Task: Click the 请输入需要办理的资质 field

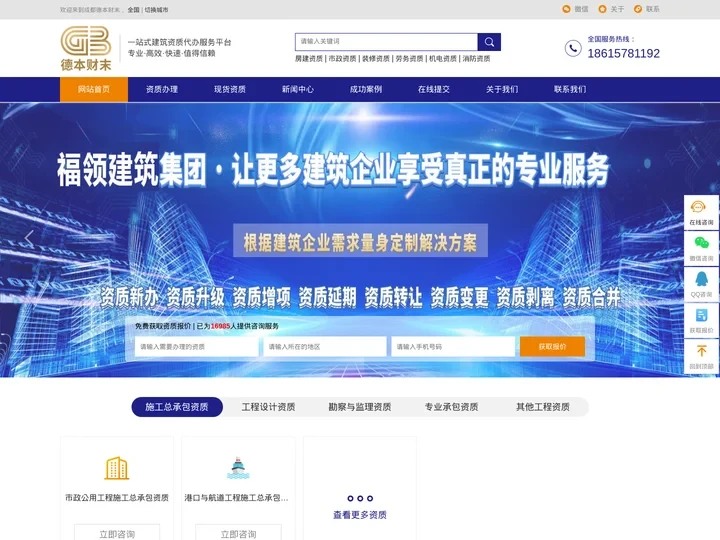Action: coord(196,347)
